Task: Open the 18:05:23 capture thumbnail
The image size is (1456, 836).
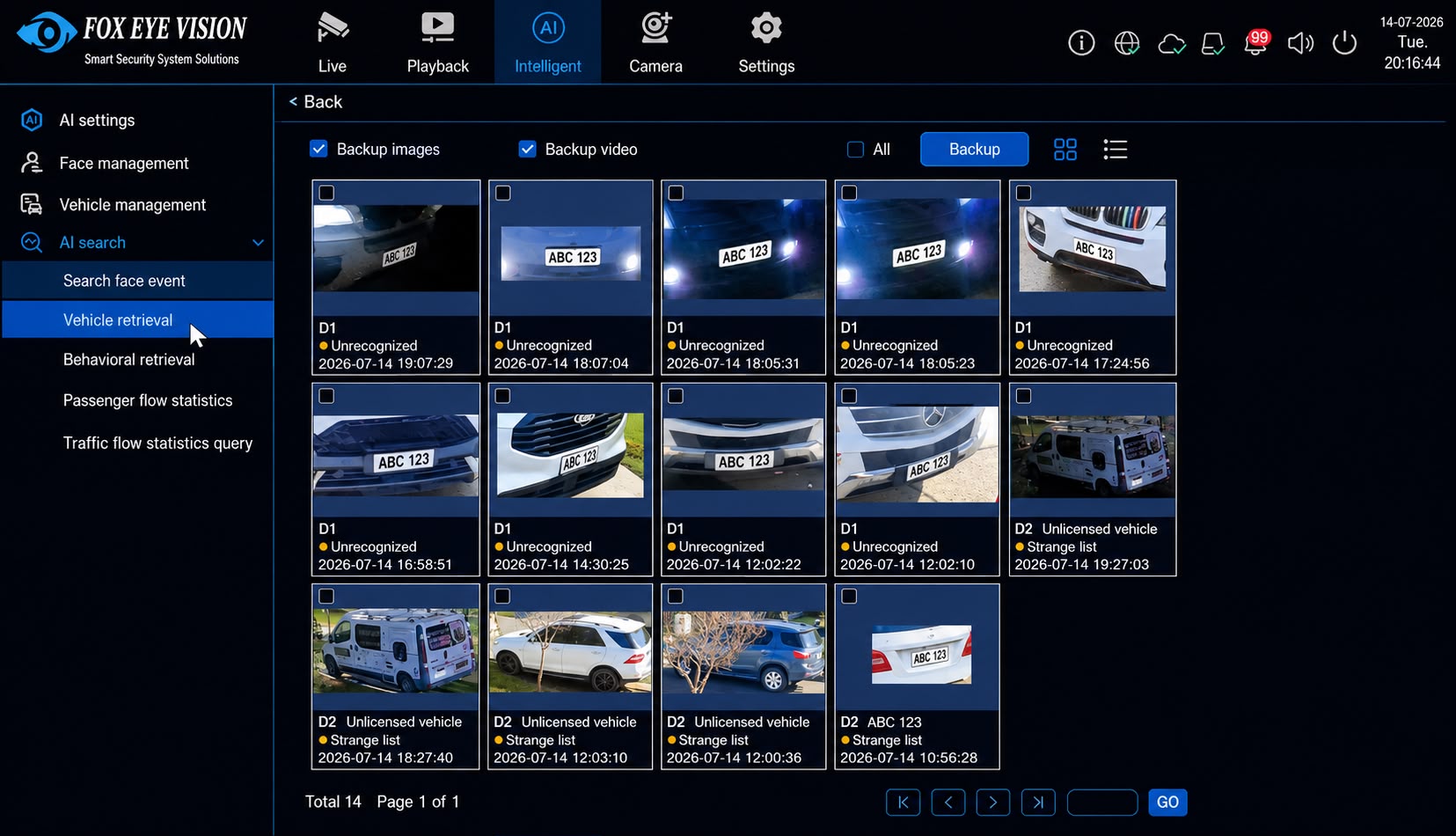Action: coord(917,249)
